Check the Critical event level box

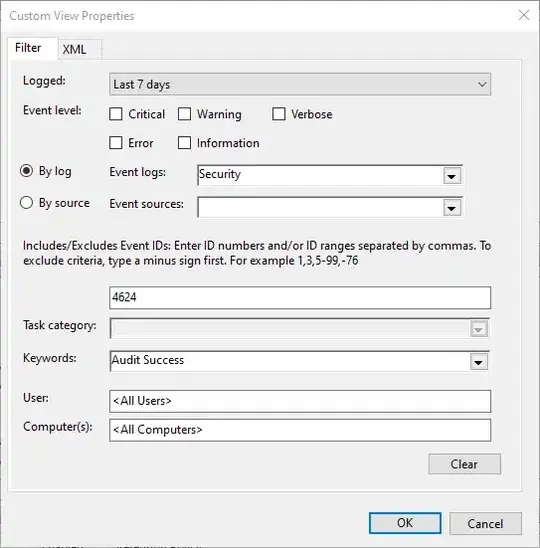point(116,114)
